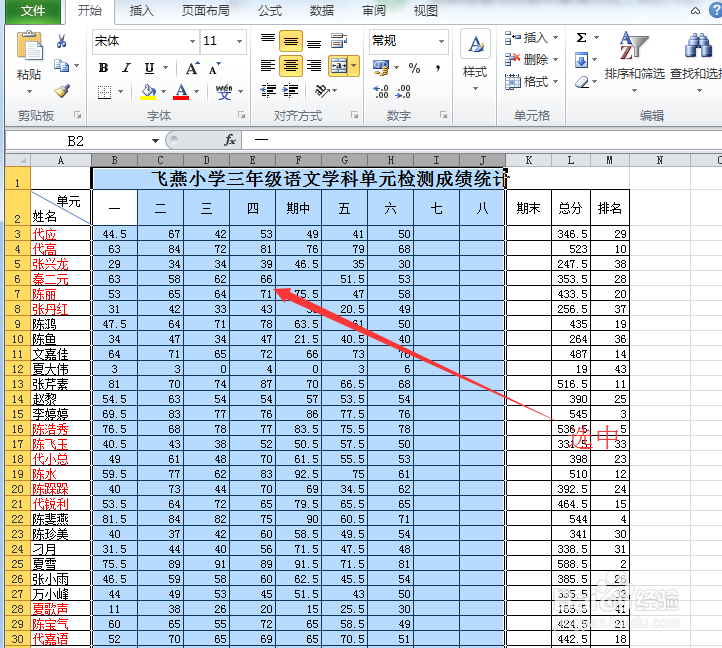Increase font size with the large A
Viewport: 722px width, 648px height.
tap(192, 68)
